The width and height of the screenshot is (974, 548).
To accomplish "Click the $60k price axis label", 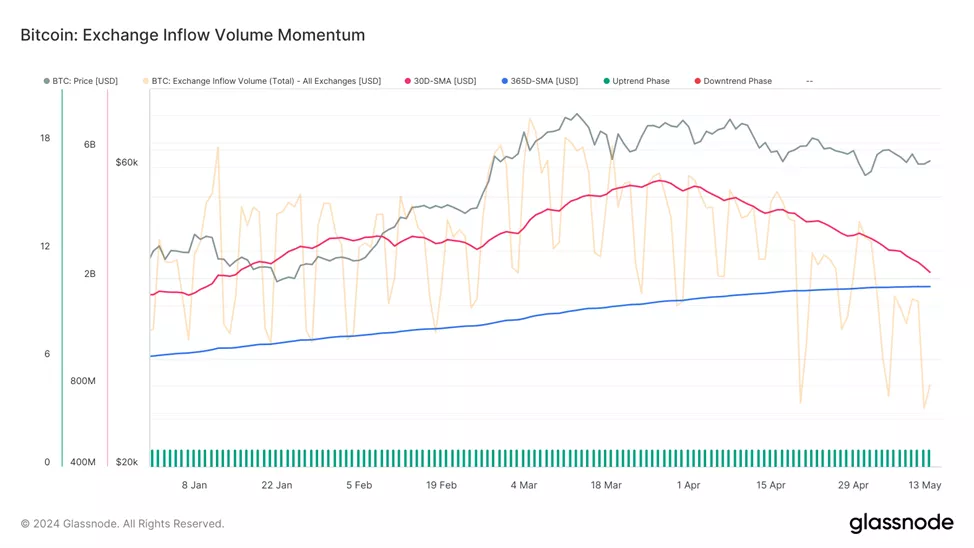I will tap(127, 162).
